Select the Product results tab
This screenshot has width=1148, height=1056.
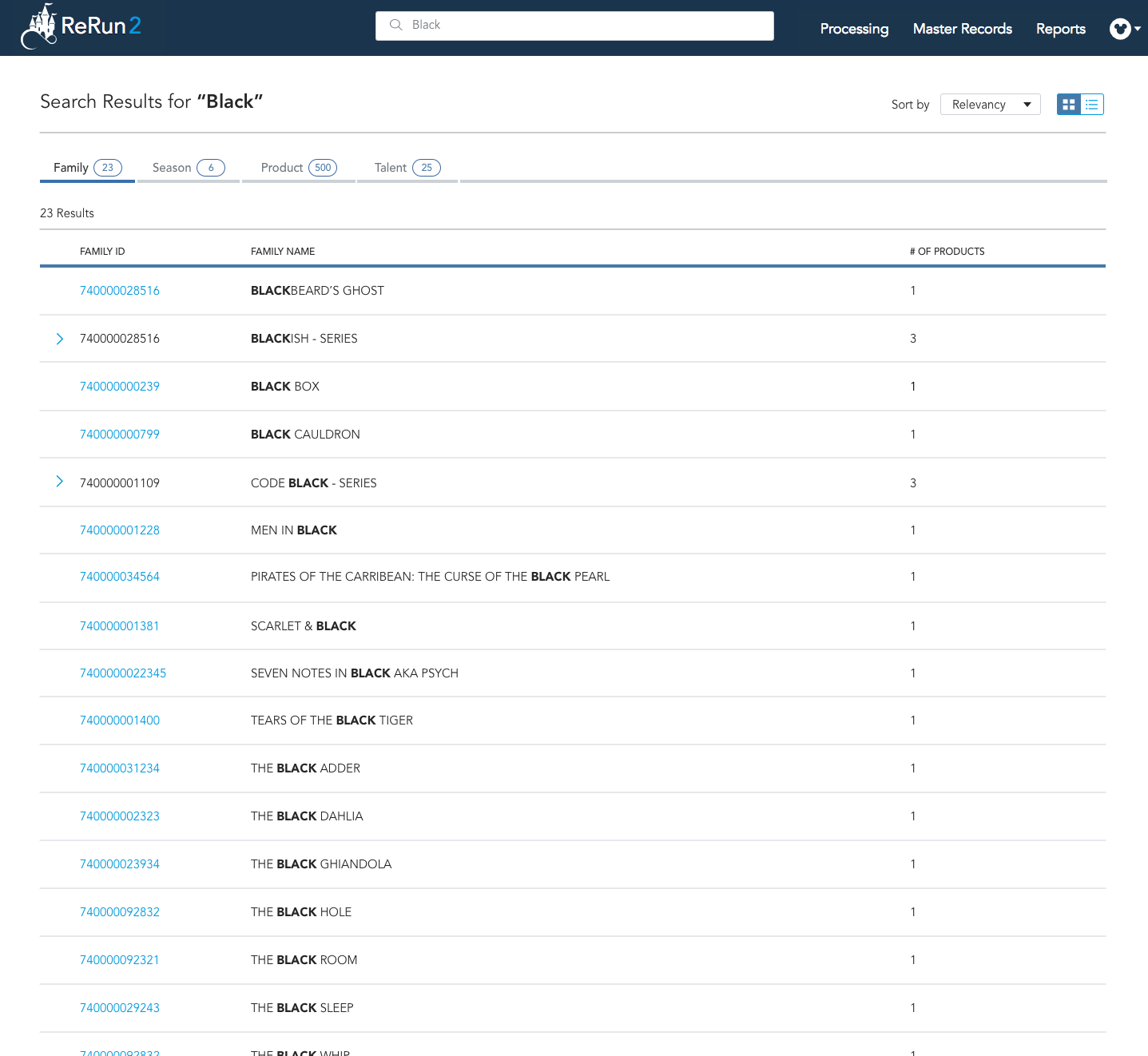pyautogui.click(x=299, y=168)
